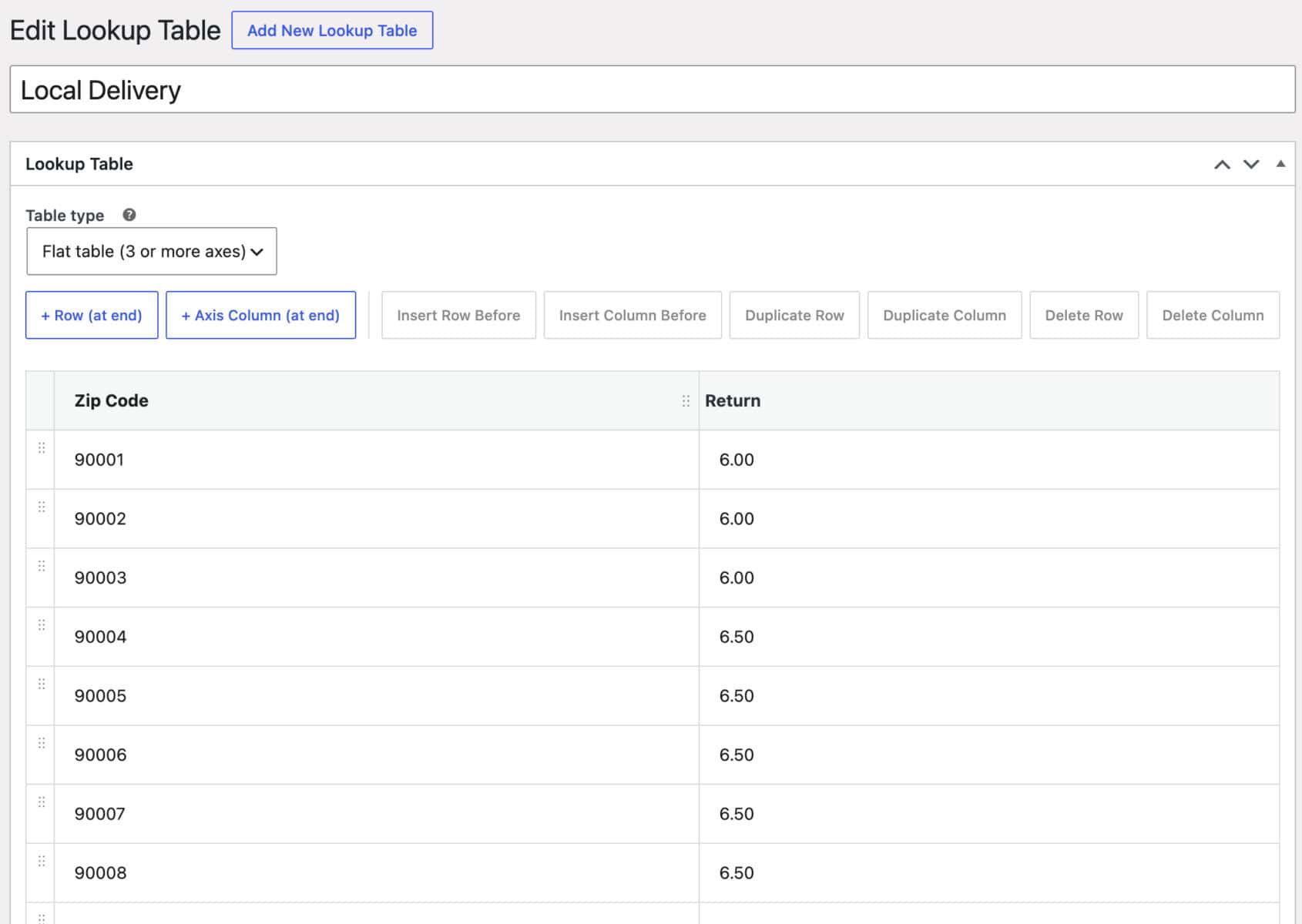The width and height of the screenshot is (1302, 924).
Task: Add a row at end
Action: coord(92,315)
